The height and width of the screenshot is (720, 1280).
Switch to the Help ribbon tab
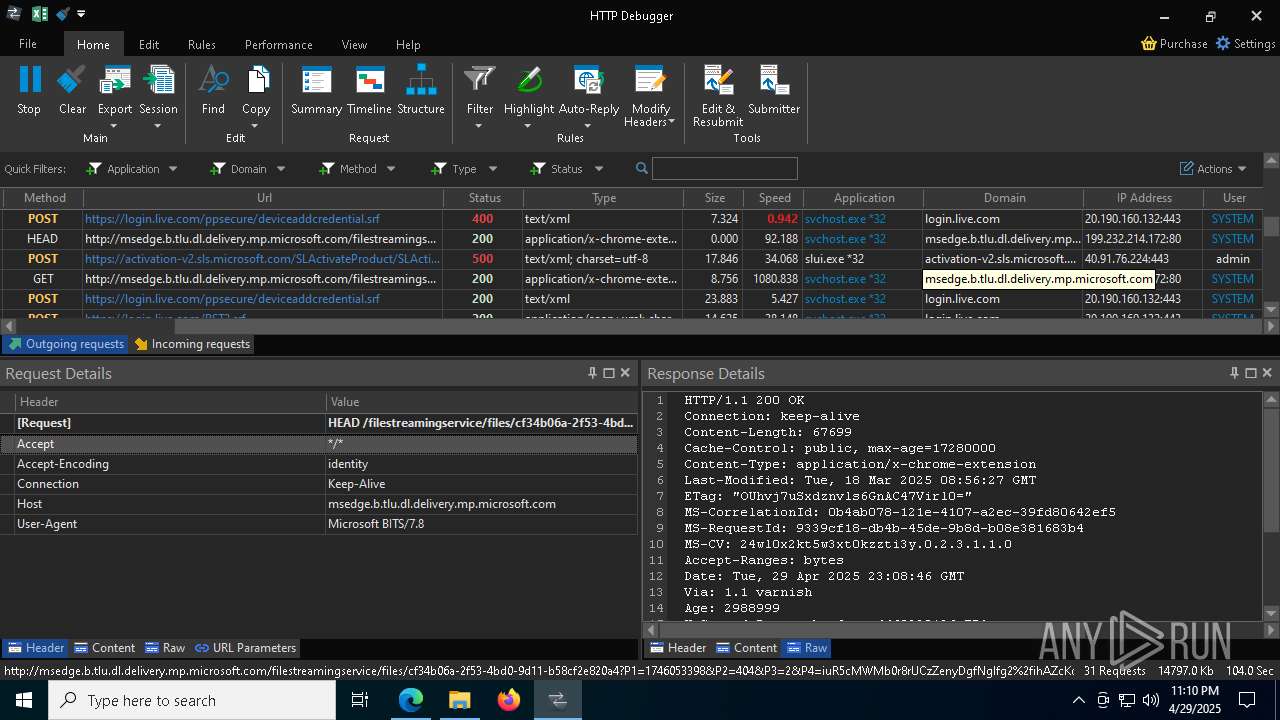(x=408, y=44)
